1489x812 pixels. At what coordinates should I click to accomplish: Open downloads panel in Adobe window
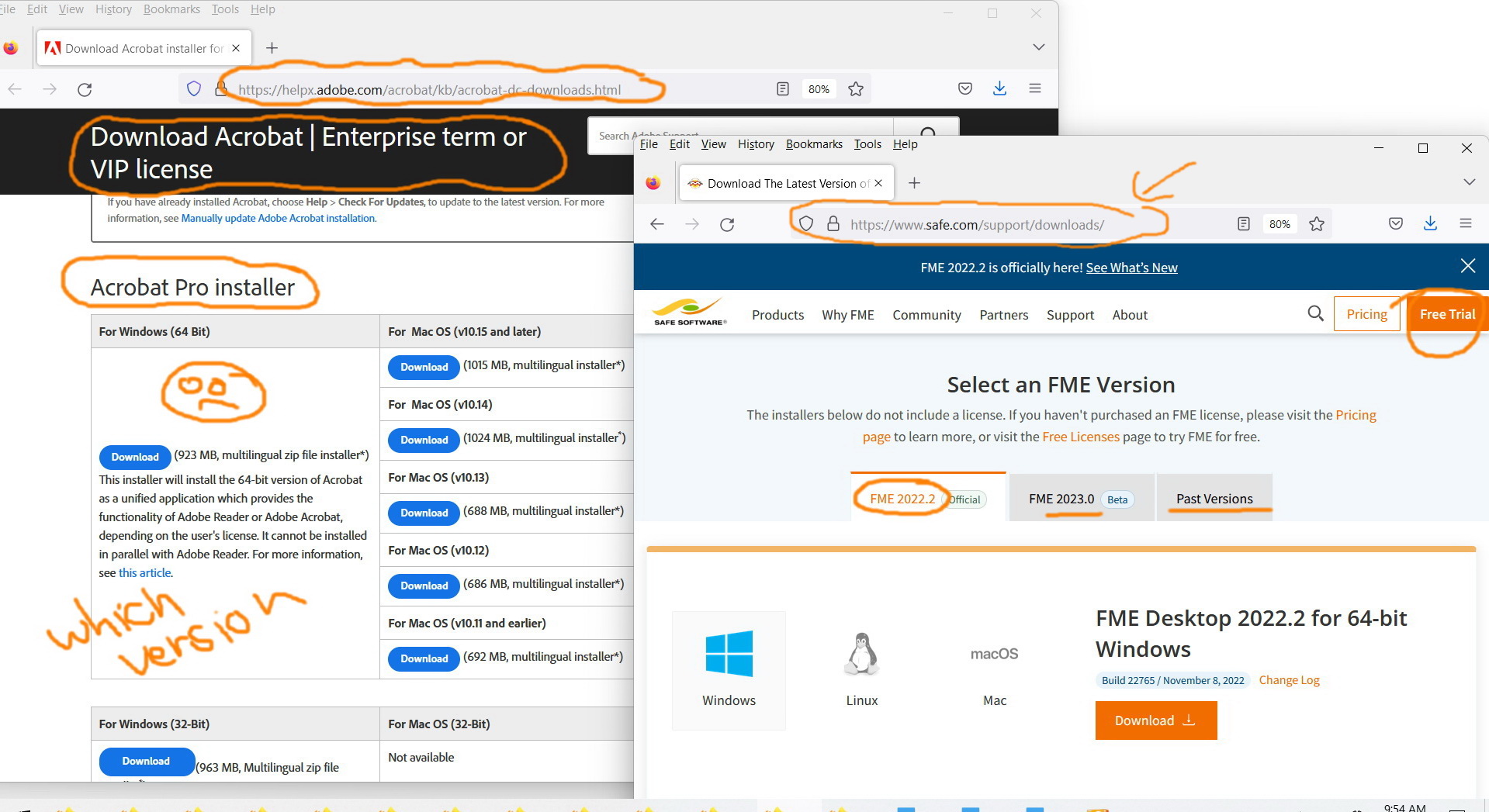pyautogui.click(x=999, y=88)
